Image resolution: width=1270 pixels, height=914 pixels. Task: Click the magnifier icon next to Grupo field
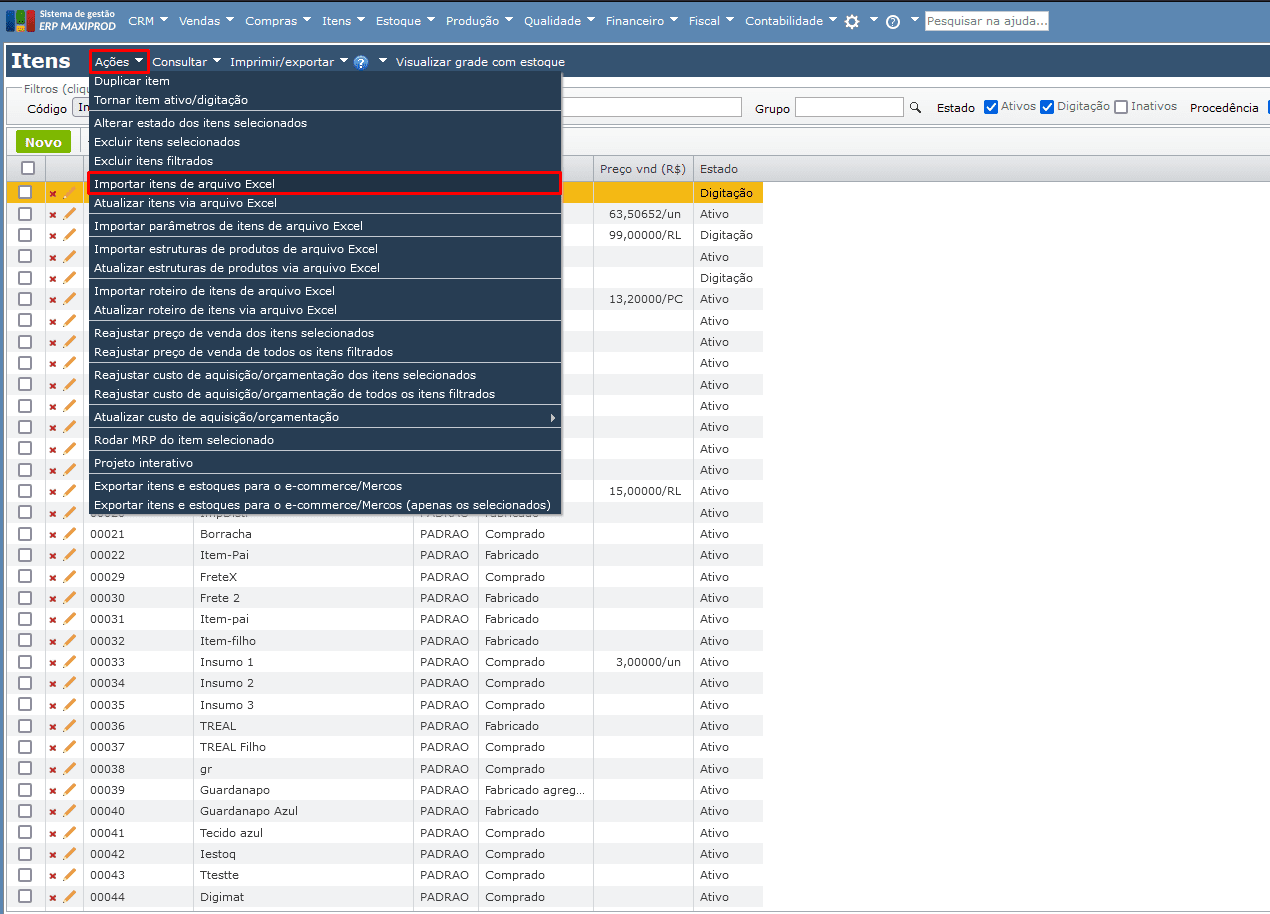(x=915, y=107)
